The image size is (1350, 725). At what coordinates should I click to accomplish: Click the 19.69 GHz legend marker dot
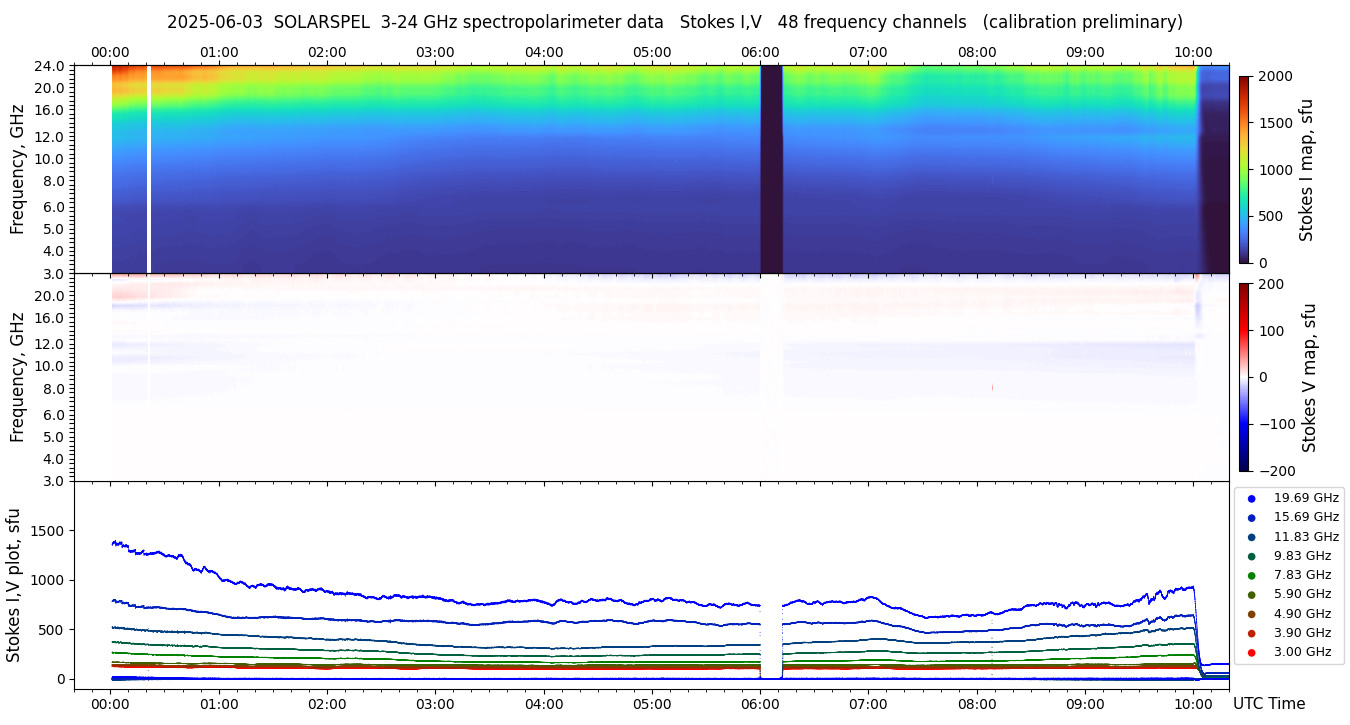point(1251,498)
